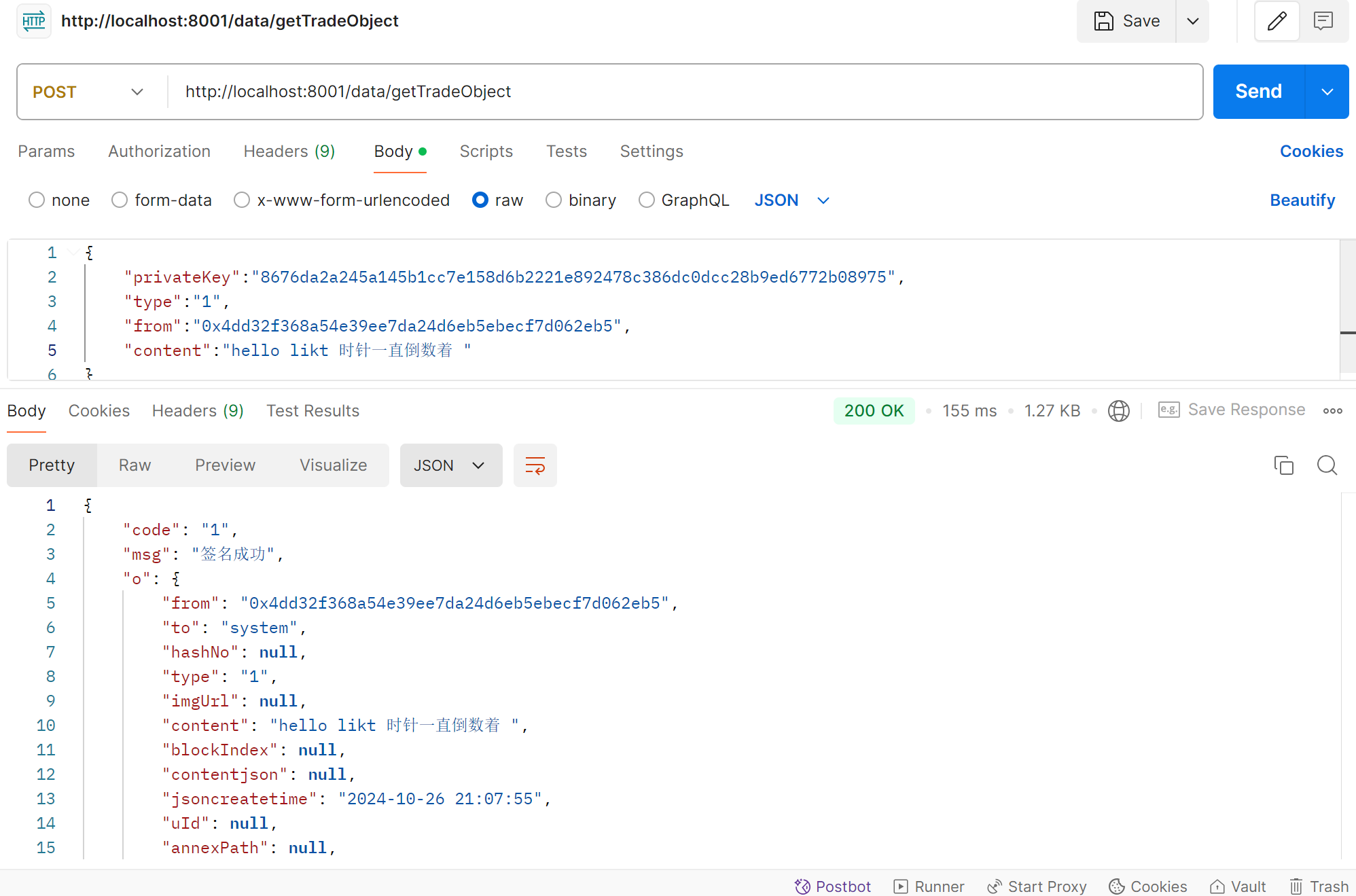The height and width of the screenshot is (896, 1356).
Task: Click the search response icon
Action: pos(1326,465)
